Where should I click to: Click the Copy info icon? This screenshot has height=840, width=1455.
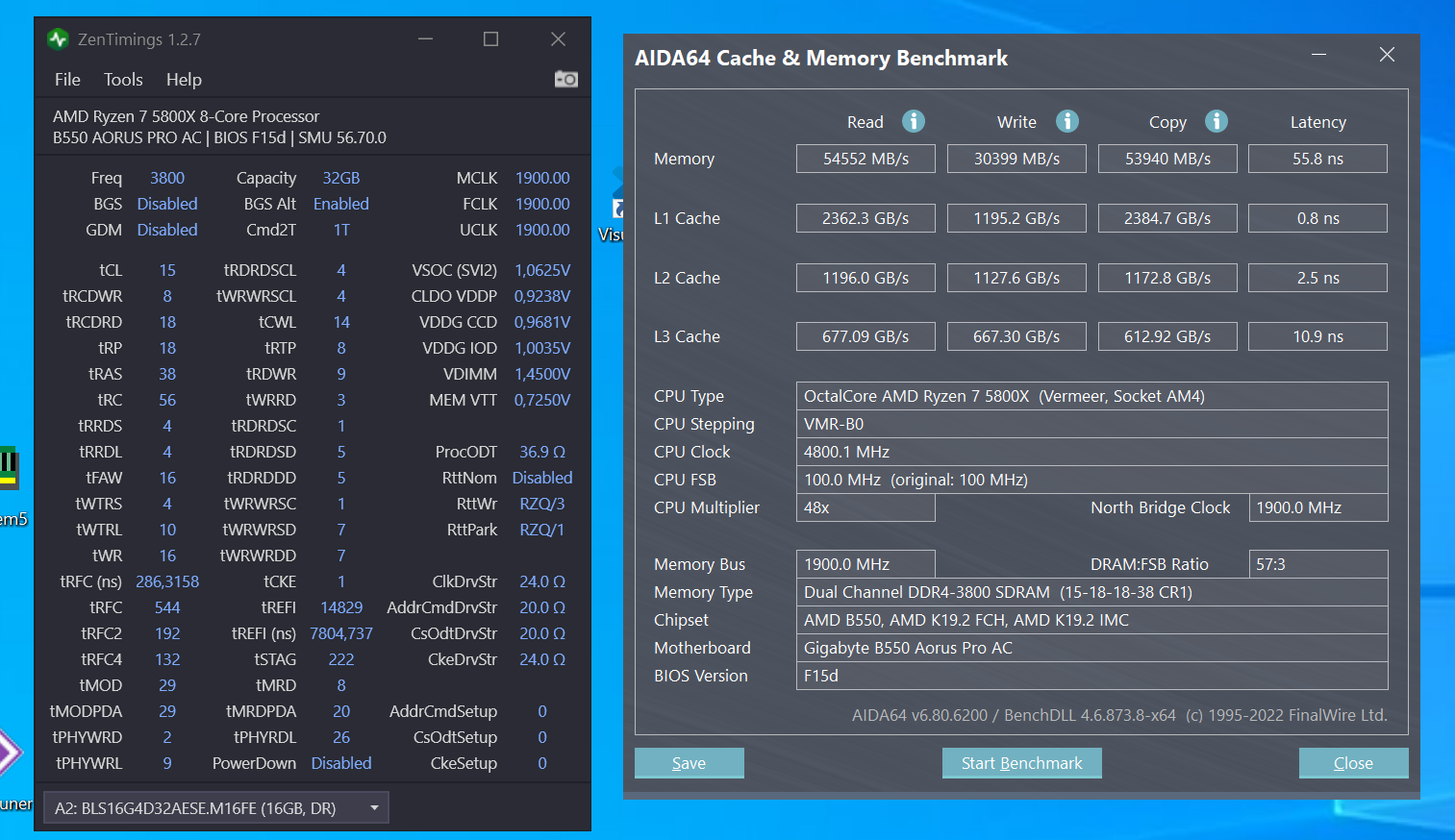(x=1217, y=121)
